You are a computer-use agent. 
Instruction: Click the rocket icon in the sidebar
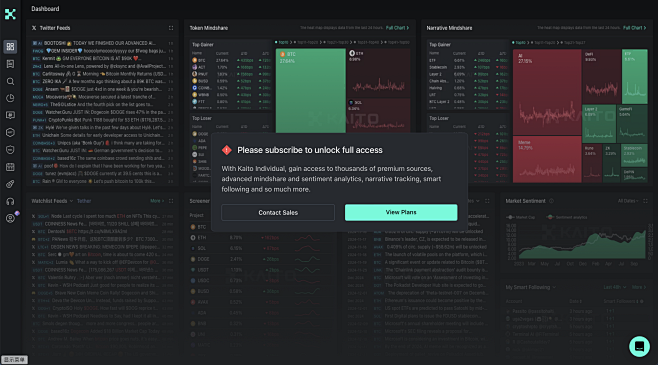tap(10, 184)
